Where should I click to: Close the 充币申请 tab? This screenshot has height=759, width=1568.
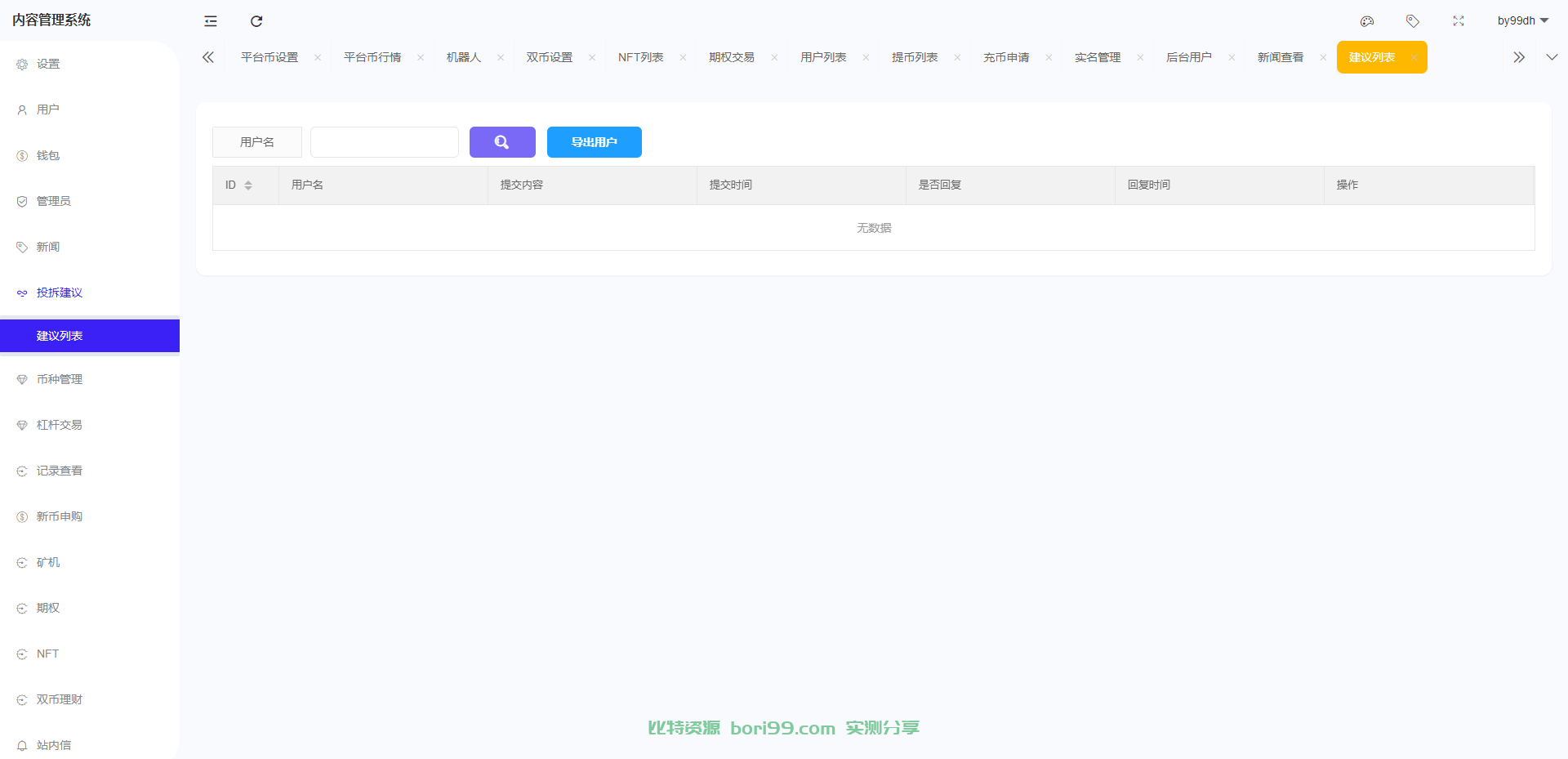pyautogui.click(x=1049, y=57)
